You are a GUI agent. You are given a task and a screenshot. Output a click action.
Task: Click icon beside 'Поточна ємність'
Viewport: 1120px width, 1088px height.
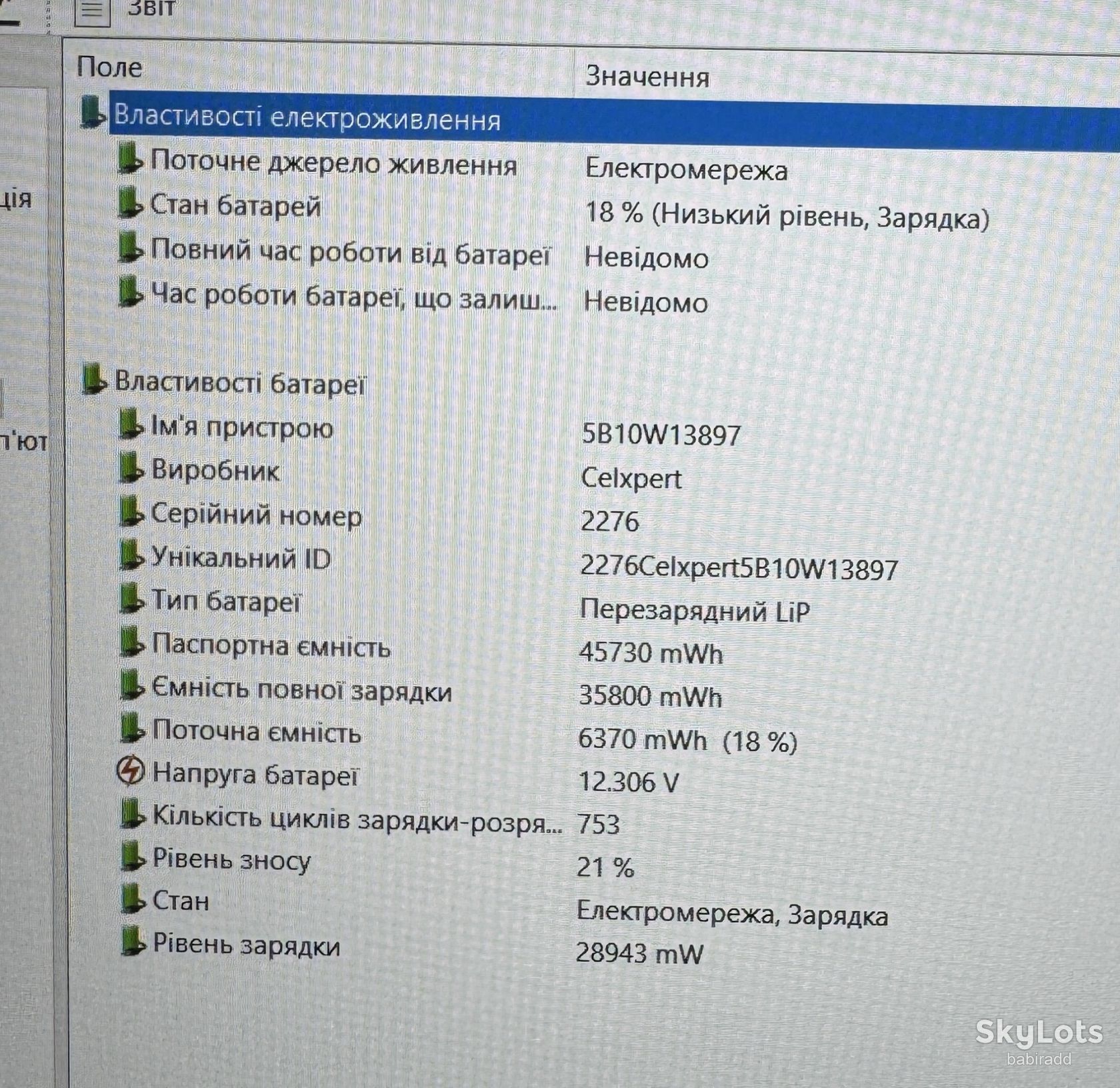click(131, 728)
